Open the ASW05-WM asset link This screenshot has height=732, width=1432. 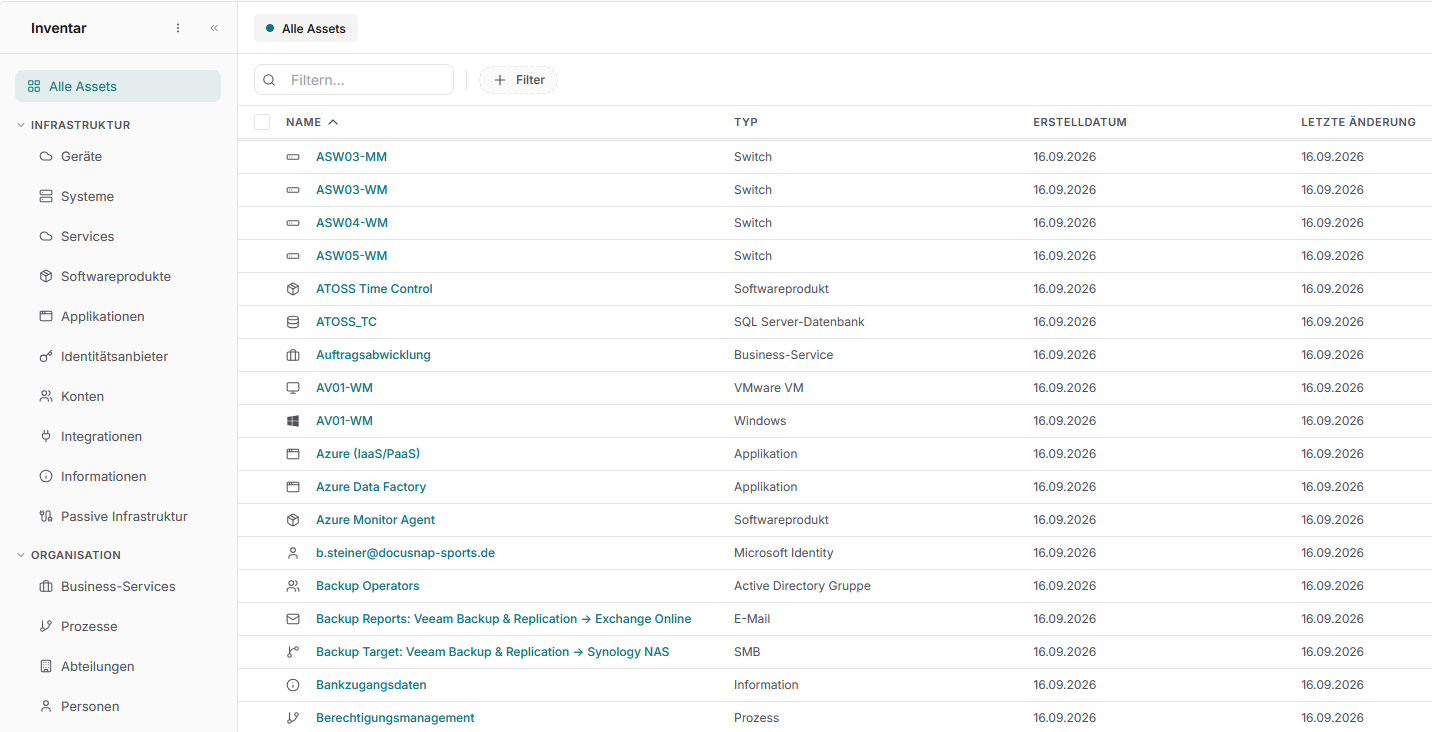(x=352, y=256)
